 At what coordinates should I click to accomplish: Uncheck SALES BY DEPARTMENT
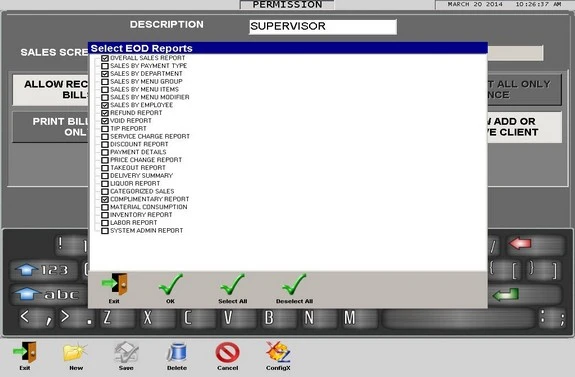(x=105, y=74)
